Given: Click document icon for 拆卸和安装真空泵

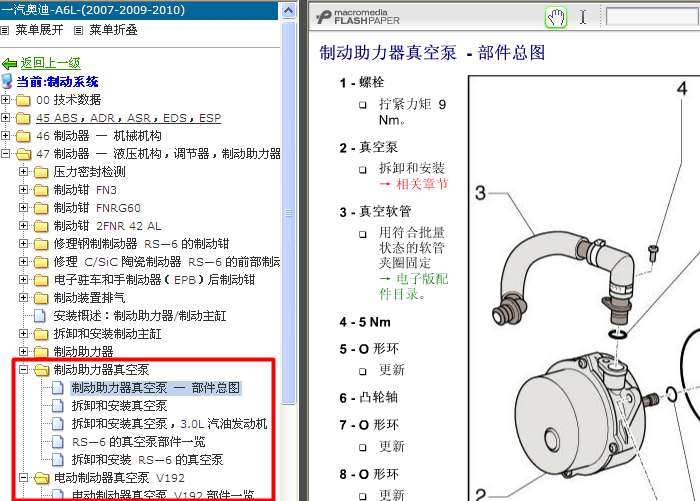Looking at the screenshot, I should click(58, 405).
